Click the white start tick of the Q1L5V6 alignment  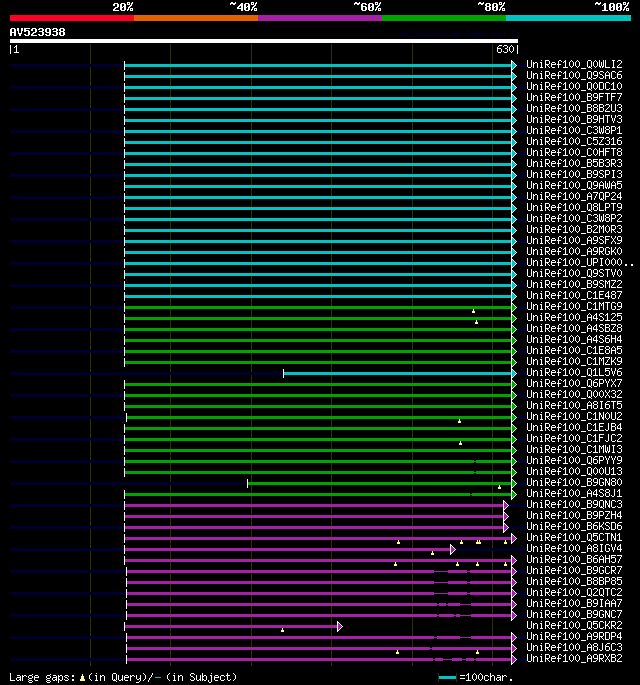(x=284, y=374)
